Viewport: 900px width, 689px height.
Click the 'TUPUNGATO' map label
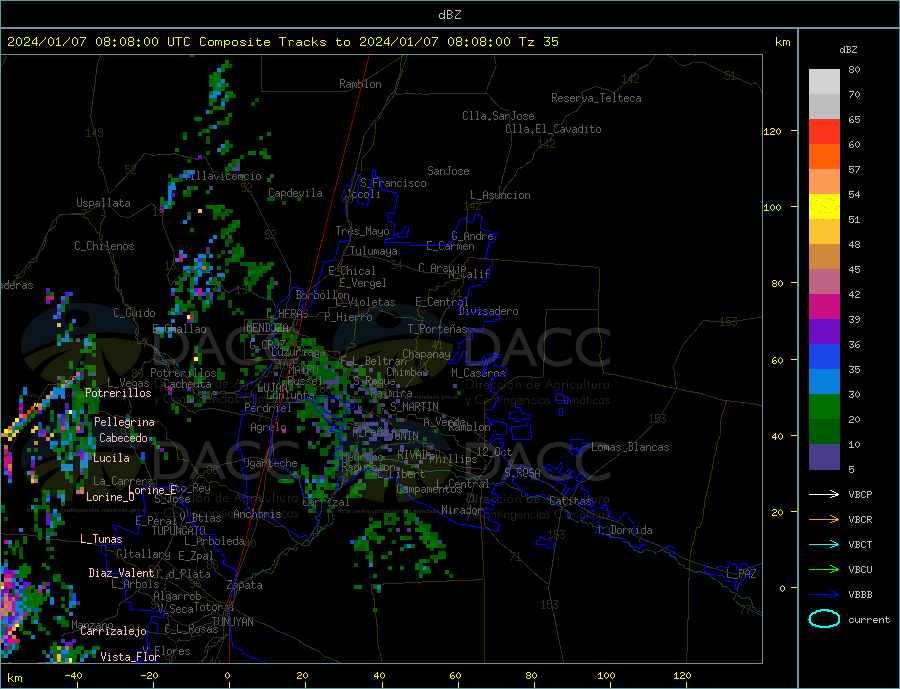[x=179, y=531]
